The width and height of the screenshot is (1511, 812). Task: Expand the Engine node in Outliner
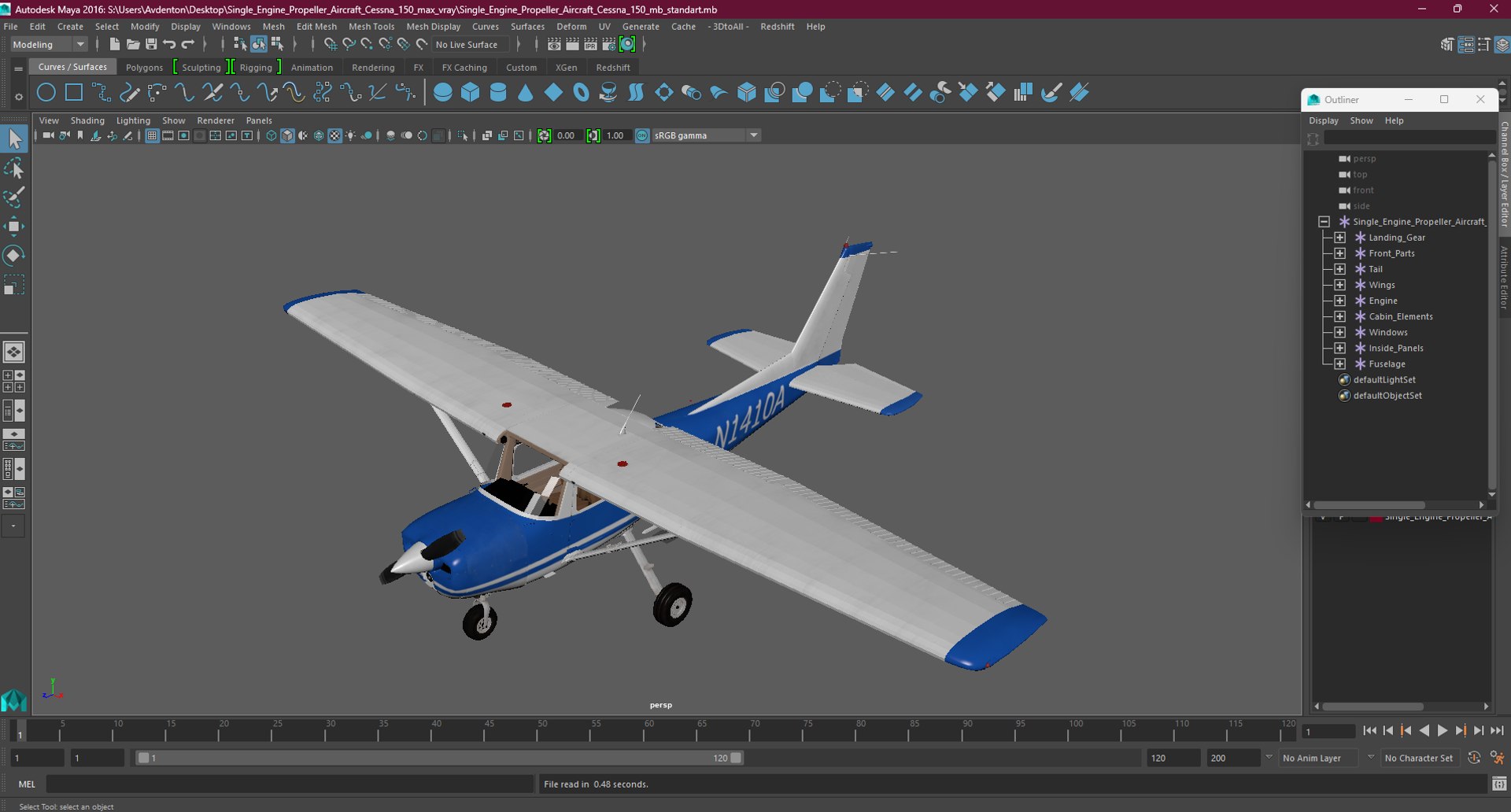[x=1340, y=301]
